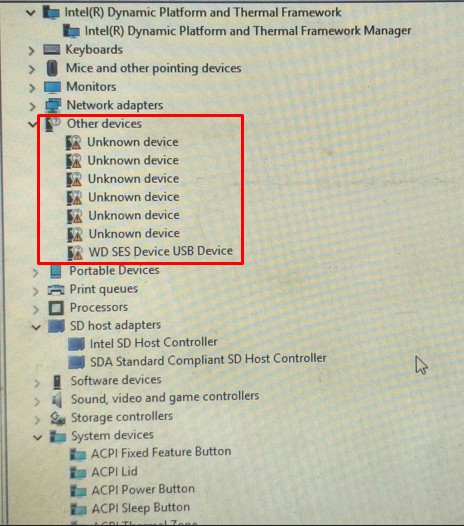Collapse the System devices category
The height and width of the screenshot is (526, 464).
[x=38, y=437]
